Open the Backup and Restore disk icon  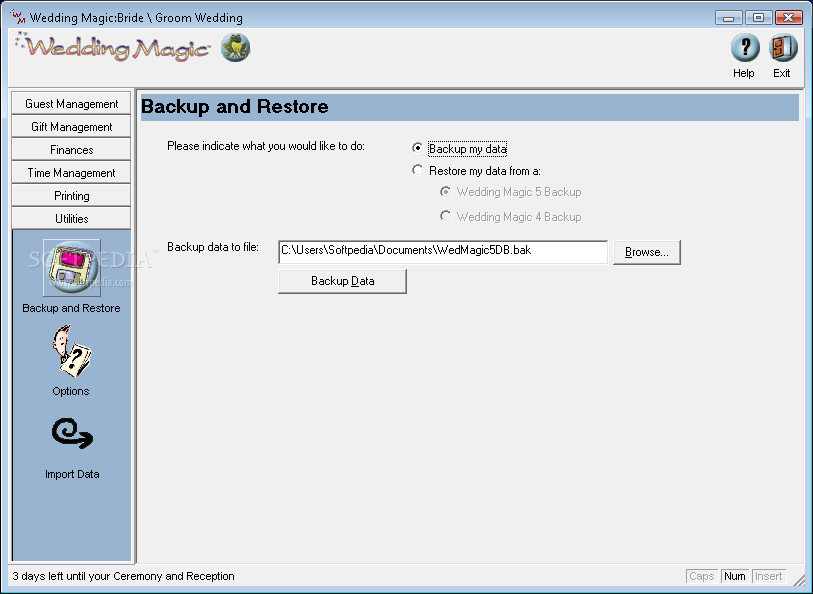[x=72, y=268]
